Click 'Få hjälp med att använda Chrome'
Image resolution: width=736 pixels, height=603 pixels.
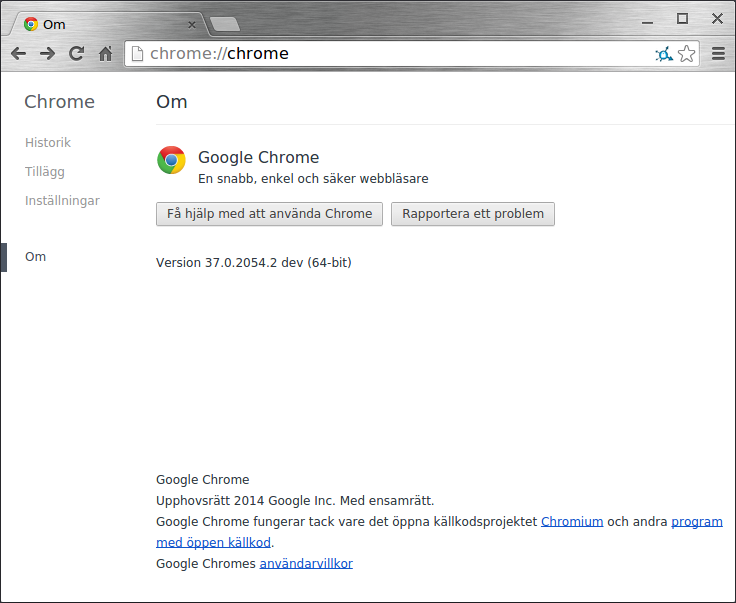click(x=269, y=214)
